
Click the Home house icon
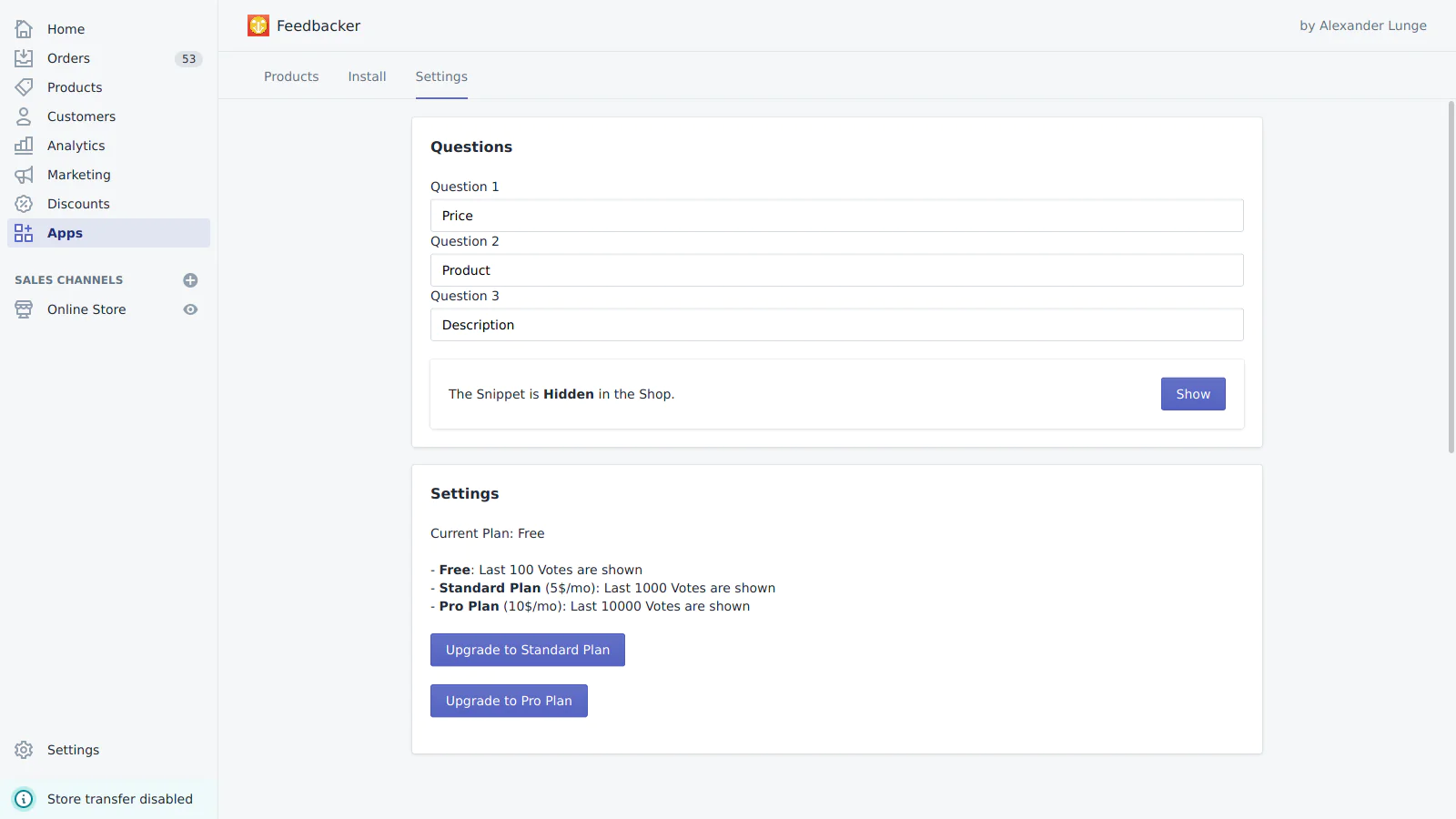(24, 29)
